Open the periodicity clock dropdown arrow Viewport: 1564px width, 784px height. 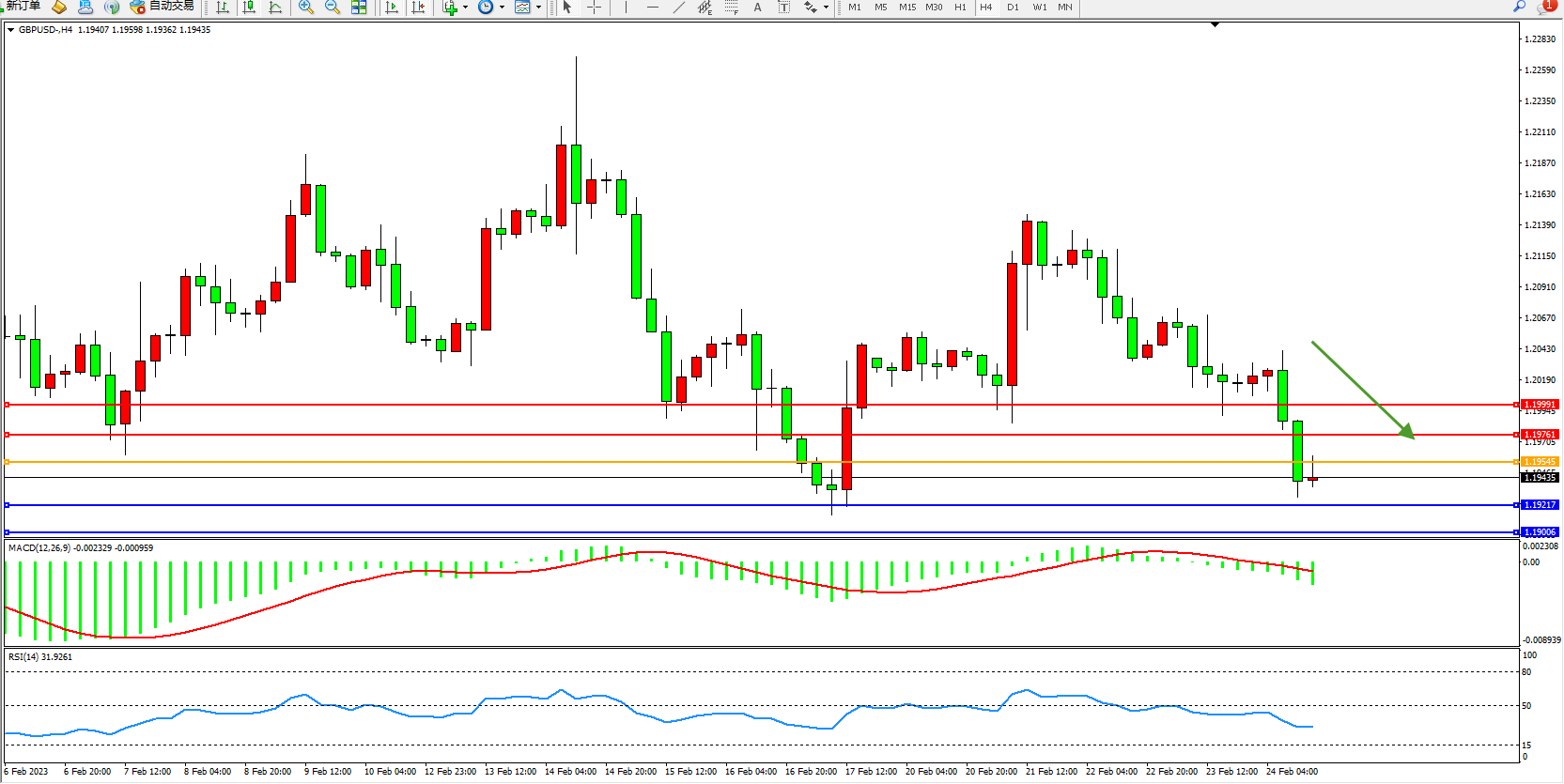tap(502, 7)
